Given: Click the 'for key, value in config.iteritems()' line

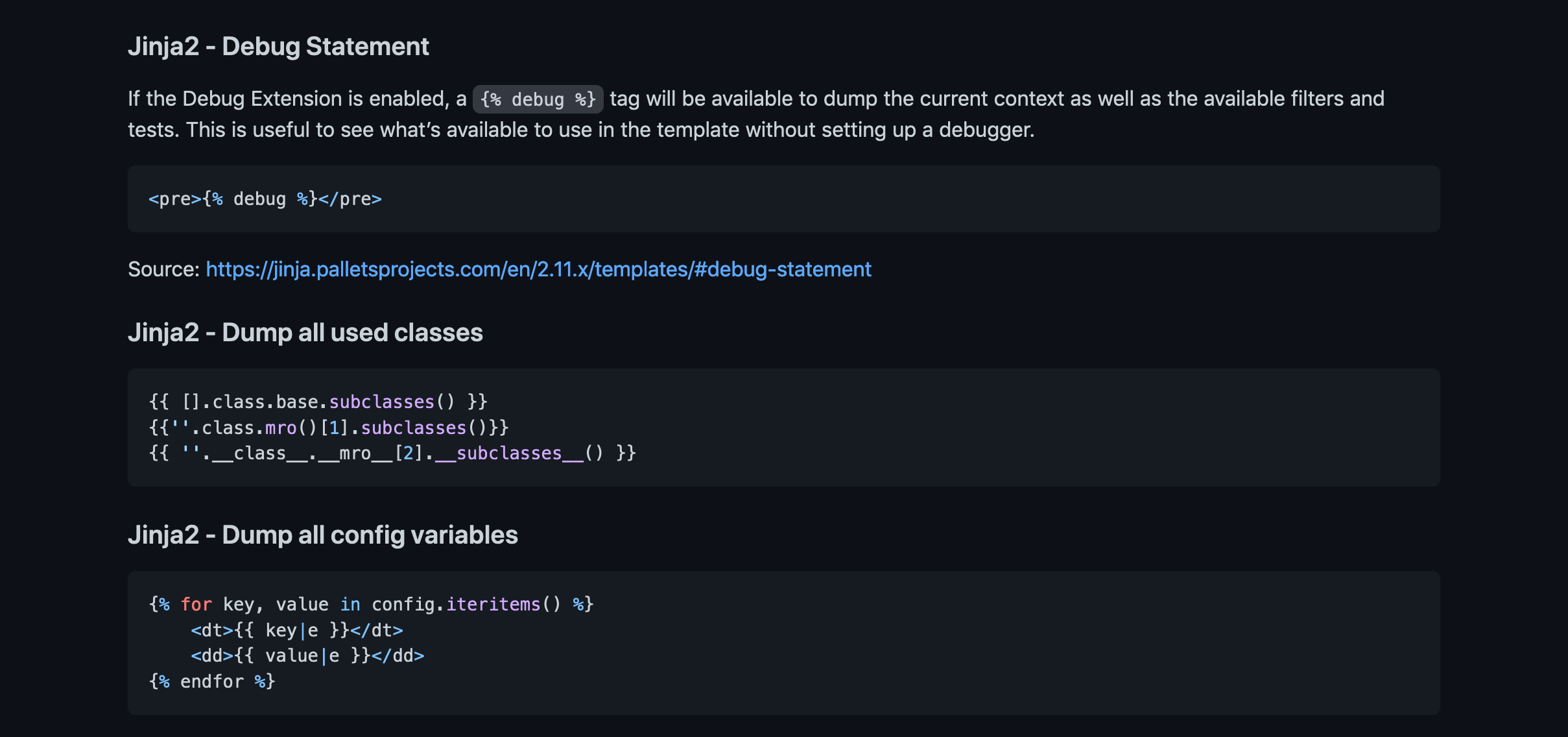Looking at the screenshot, I should 371,605.
